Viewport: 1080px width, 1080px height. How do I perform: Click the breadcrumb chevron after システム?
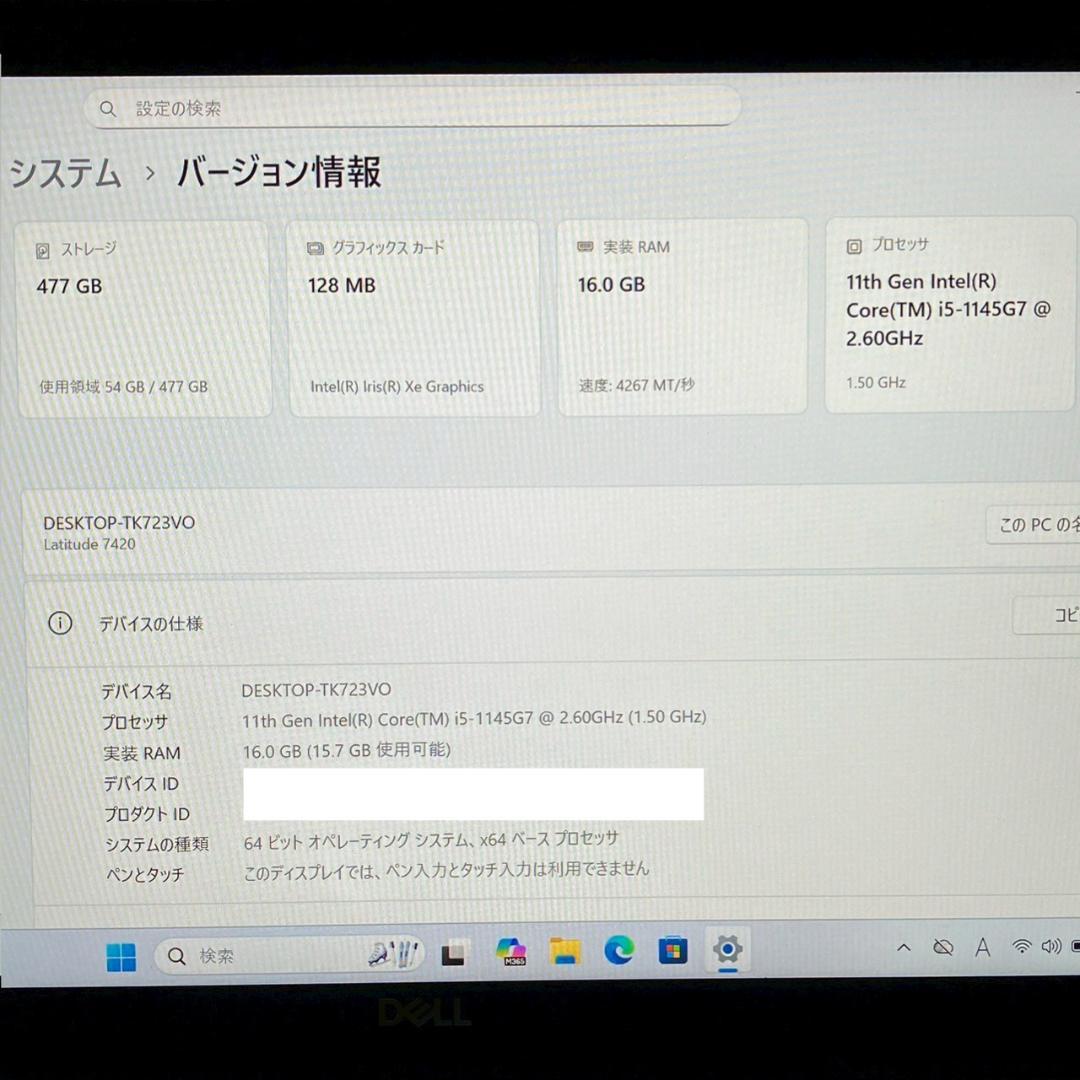[x=148, y=174]
